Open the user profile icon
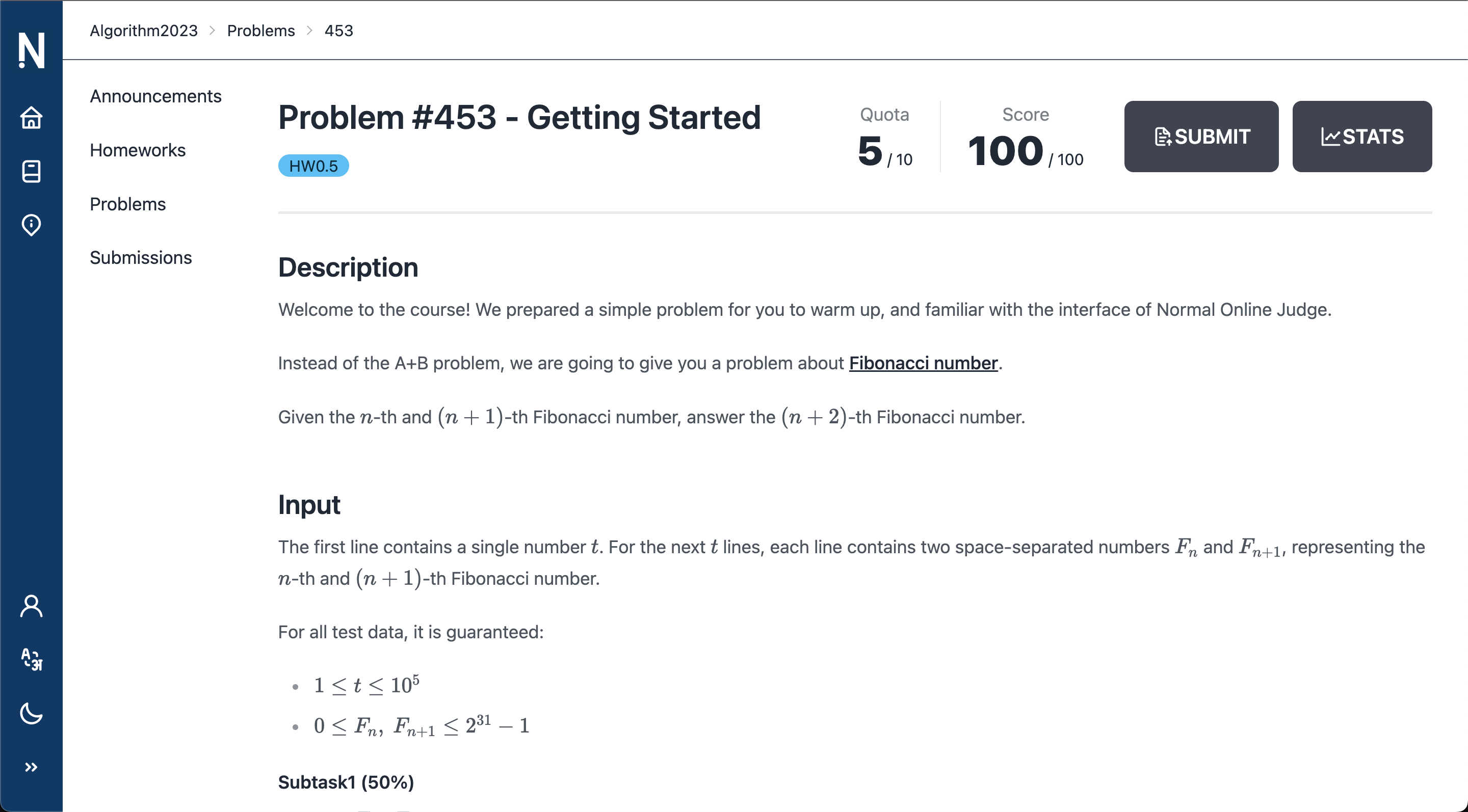The height and width of the screenshot is (812, 1468). pyautogui.click(x=31, y=606)
